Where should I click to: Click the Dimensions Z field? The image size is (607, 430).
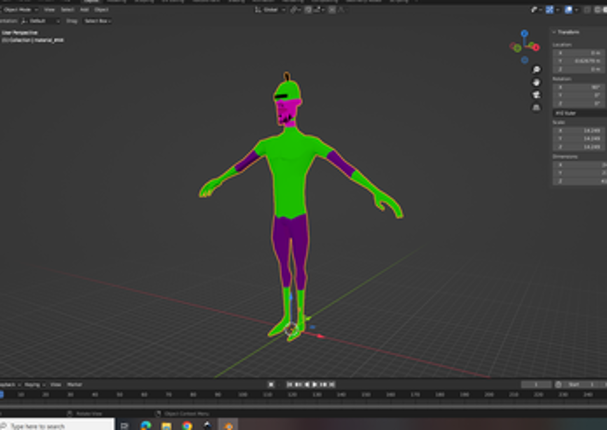(580, 181)
